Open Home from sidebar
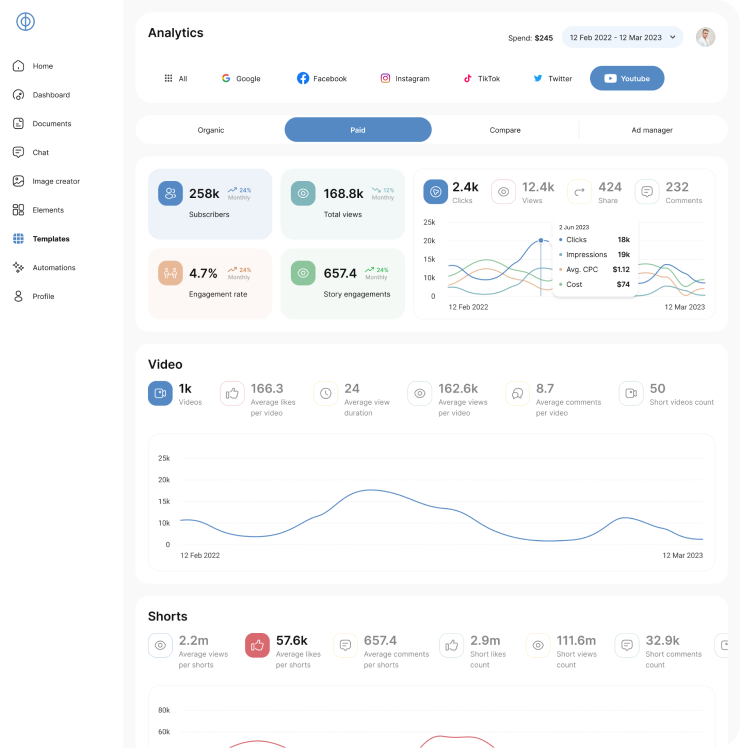 click(x=33, y=66)
